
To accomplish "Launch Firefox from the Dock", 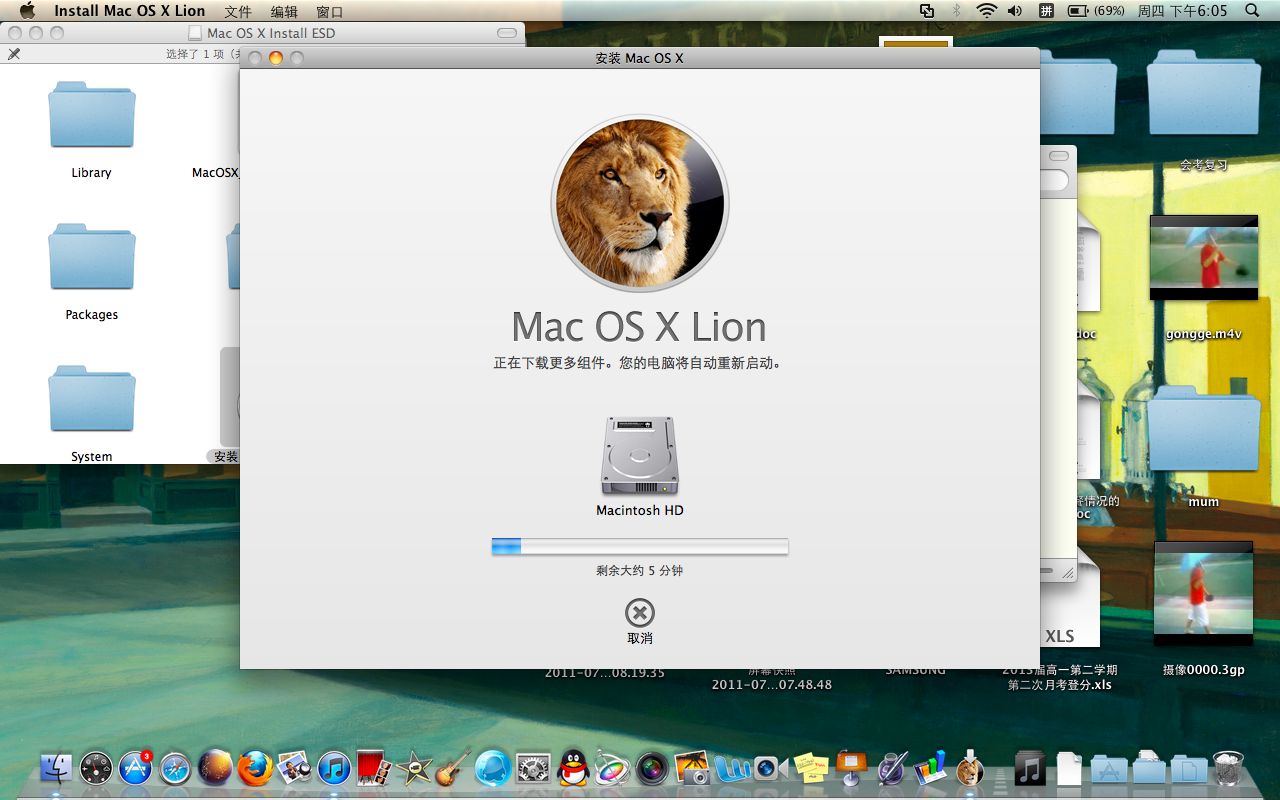I will point(255,768).
